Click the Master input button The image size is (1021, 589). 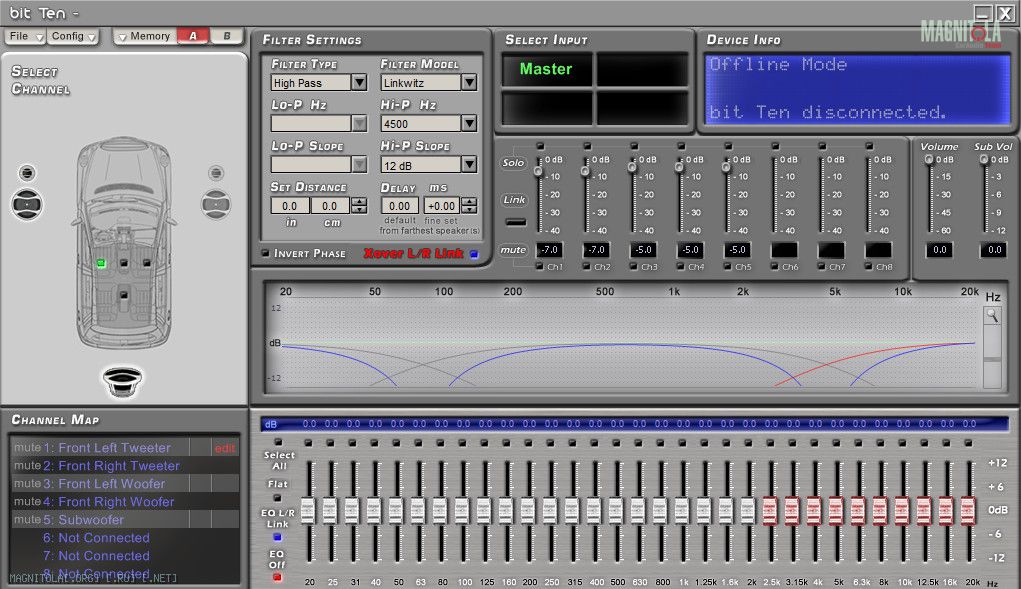[x=546, y=69]
